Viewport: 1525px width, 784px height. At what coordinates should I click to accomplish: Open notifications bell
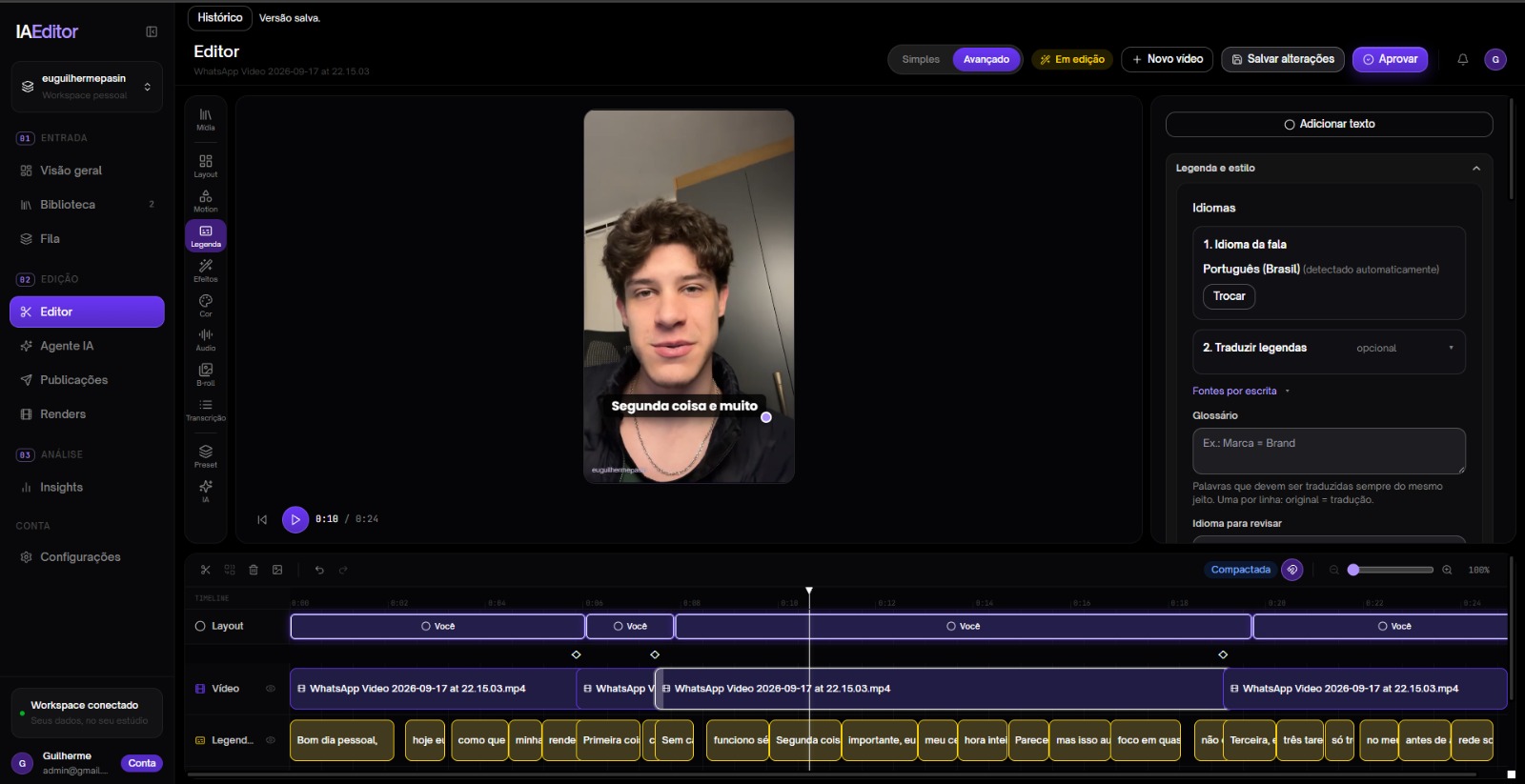coord(1462,59)
